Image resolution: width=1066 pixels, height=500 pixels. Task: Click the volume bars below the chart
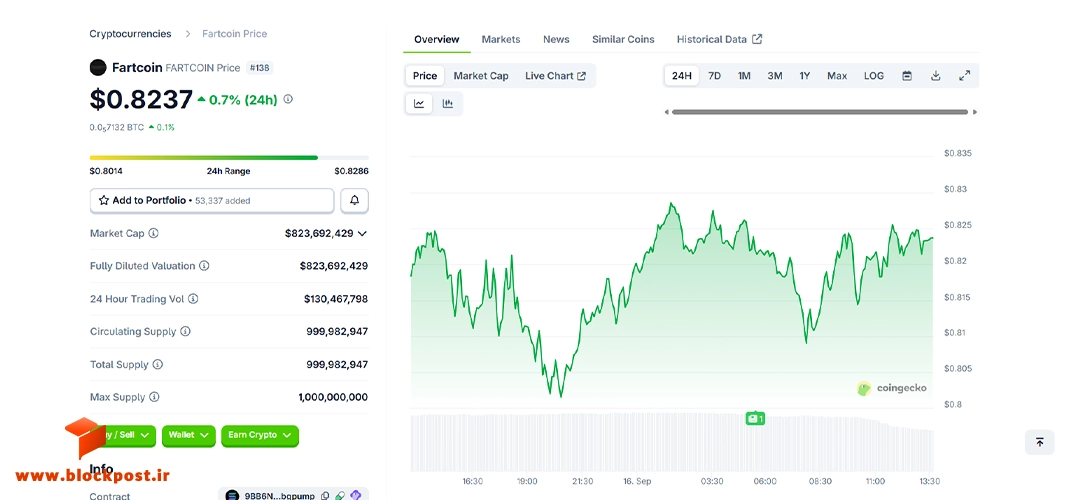point(672,442)
